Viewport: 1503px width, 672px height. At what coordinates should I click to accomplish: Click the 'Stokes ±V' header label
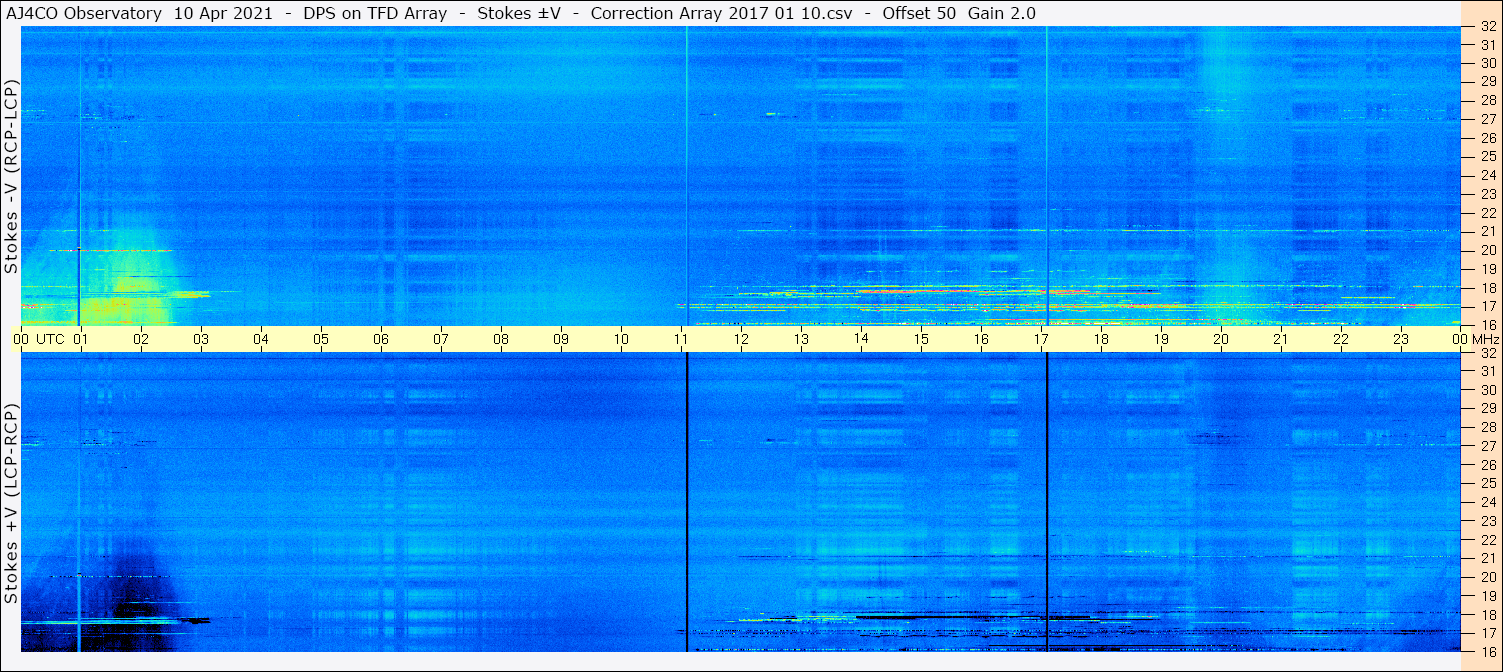tap(519, 13)
